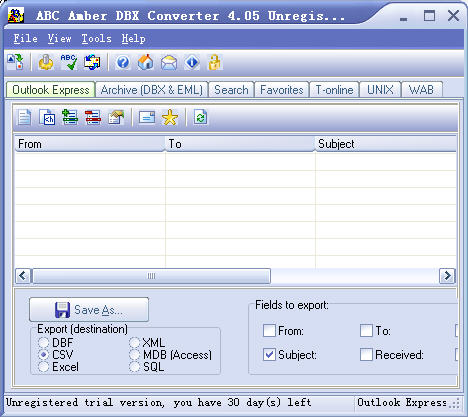Open the Help menu
468x417 pixels.
coord(133,39)
